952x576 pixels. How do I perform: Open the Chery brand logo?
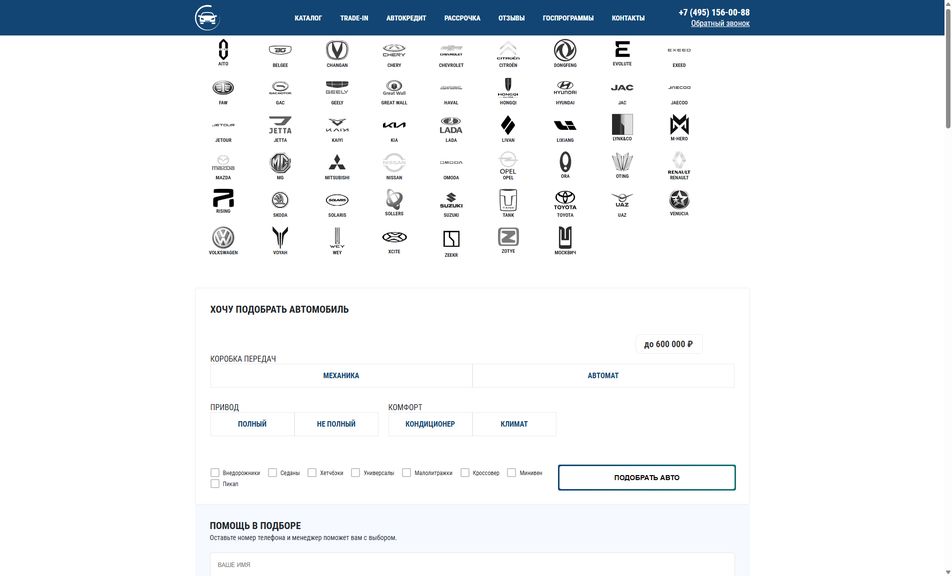[394, 50]
